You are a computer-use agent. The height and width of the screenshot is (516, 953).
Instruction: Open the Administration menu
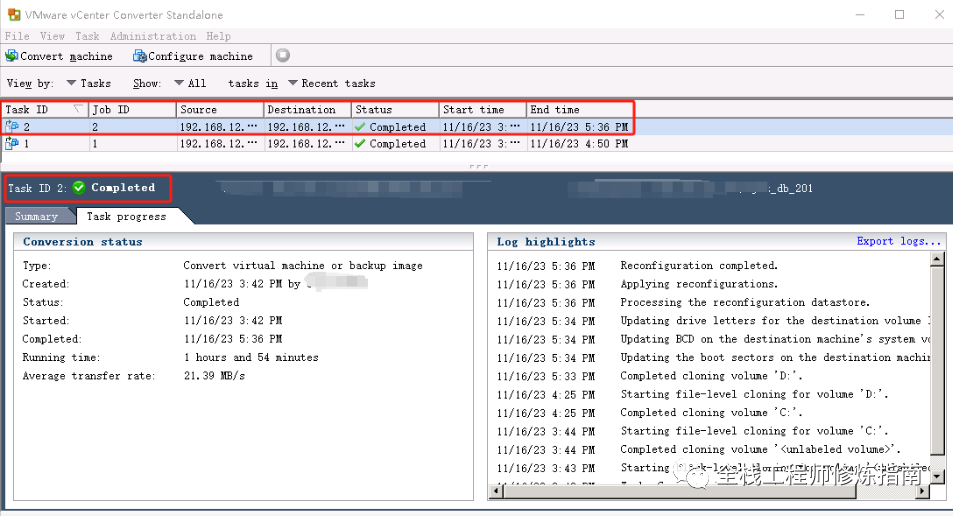click(x=153, y=36)
